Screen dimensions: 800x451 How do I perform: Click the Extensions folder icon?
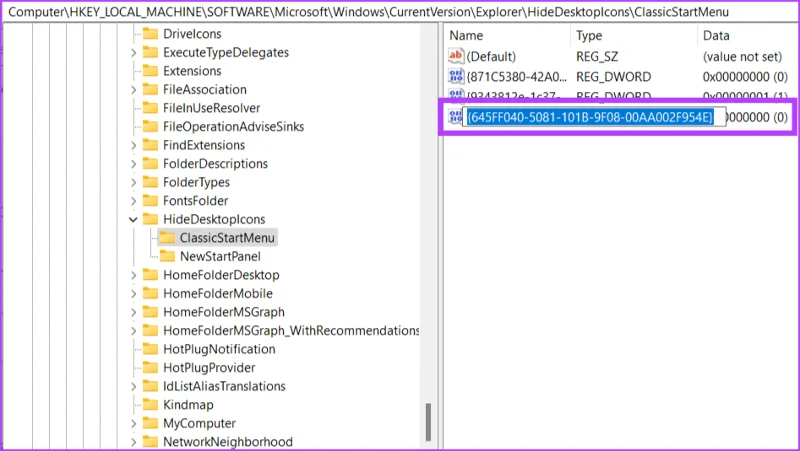[x=150, y=71]
